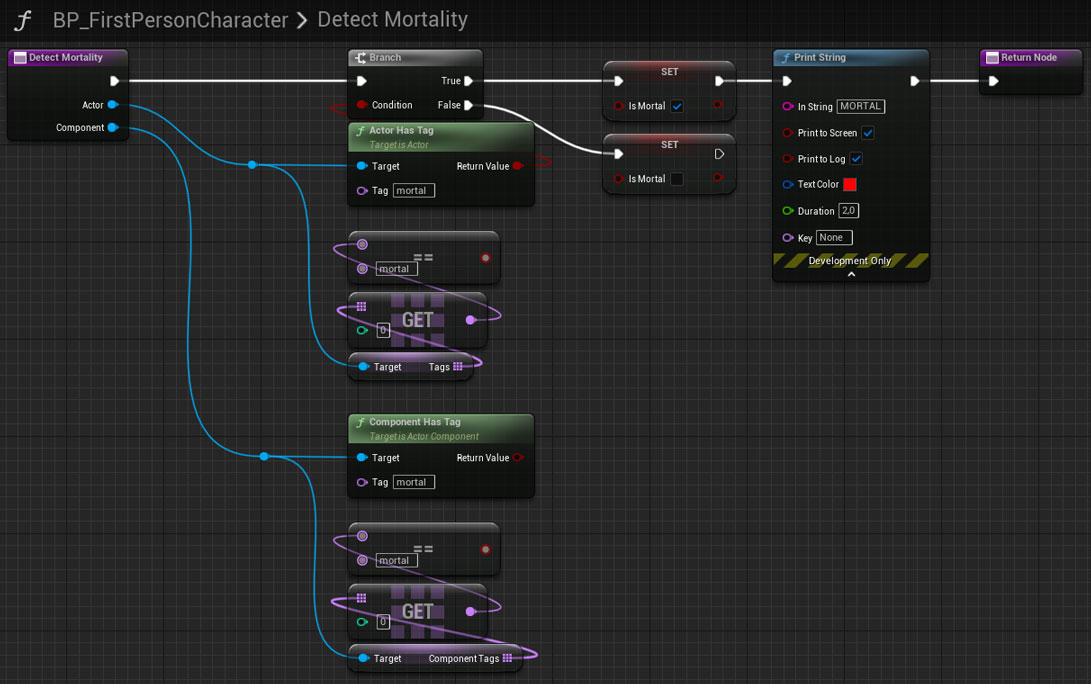Click the Print String Duration pin
The height and width of the screenshot is (684, 1091).
(x=788, y=211)
